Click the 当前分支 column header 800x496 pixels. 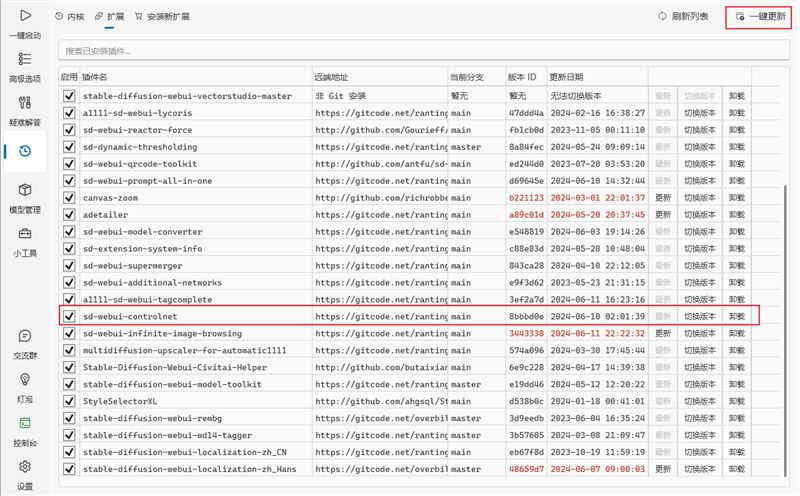tap(466, 77)
